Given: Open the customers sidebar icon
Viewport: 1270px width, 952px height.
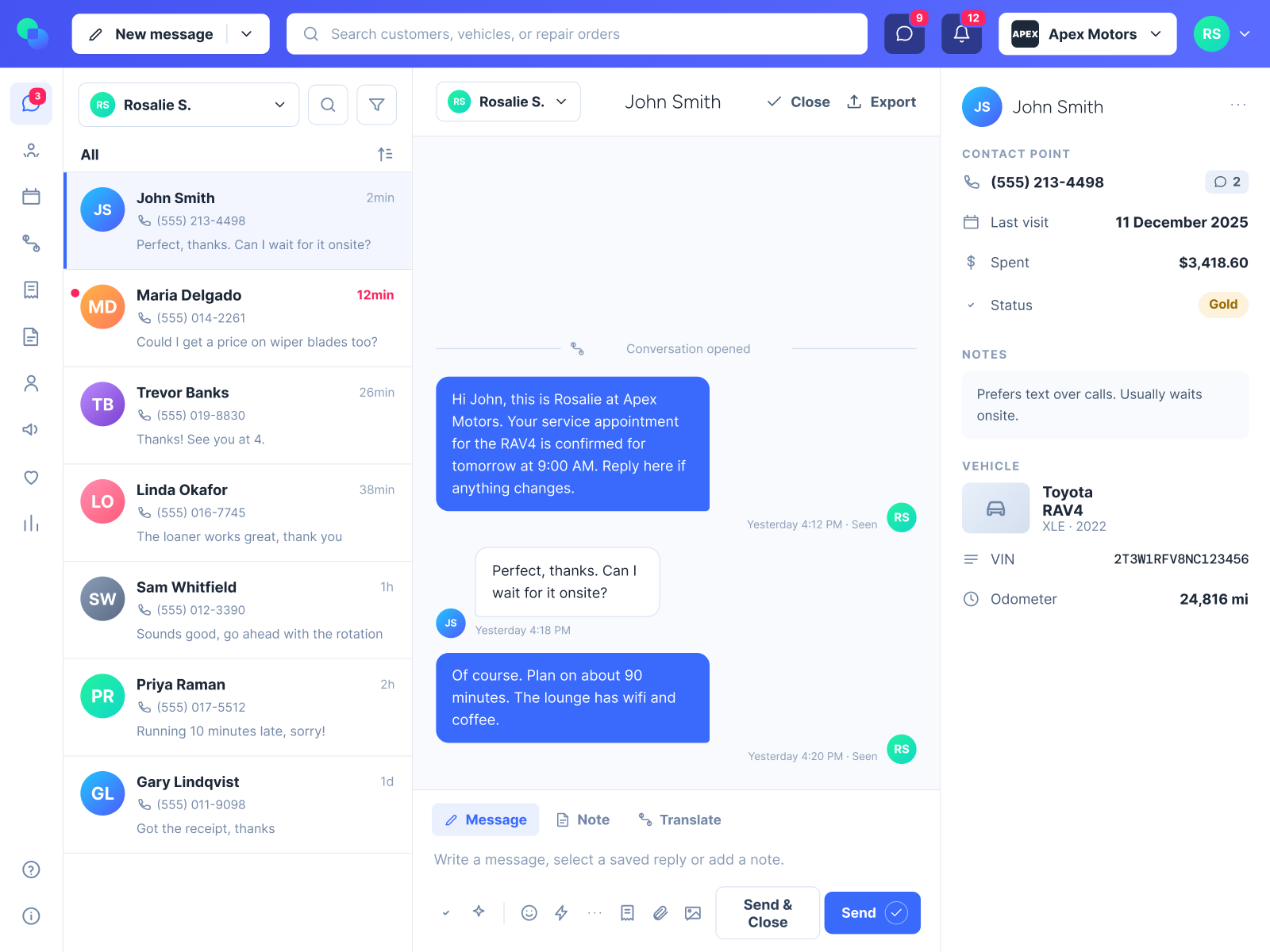Looking at the screenshot, I should (31, 150).
